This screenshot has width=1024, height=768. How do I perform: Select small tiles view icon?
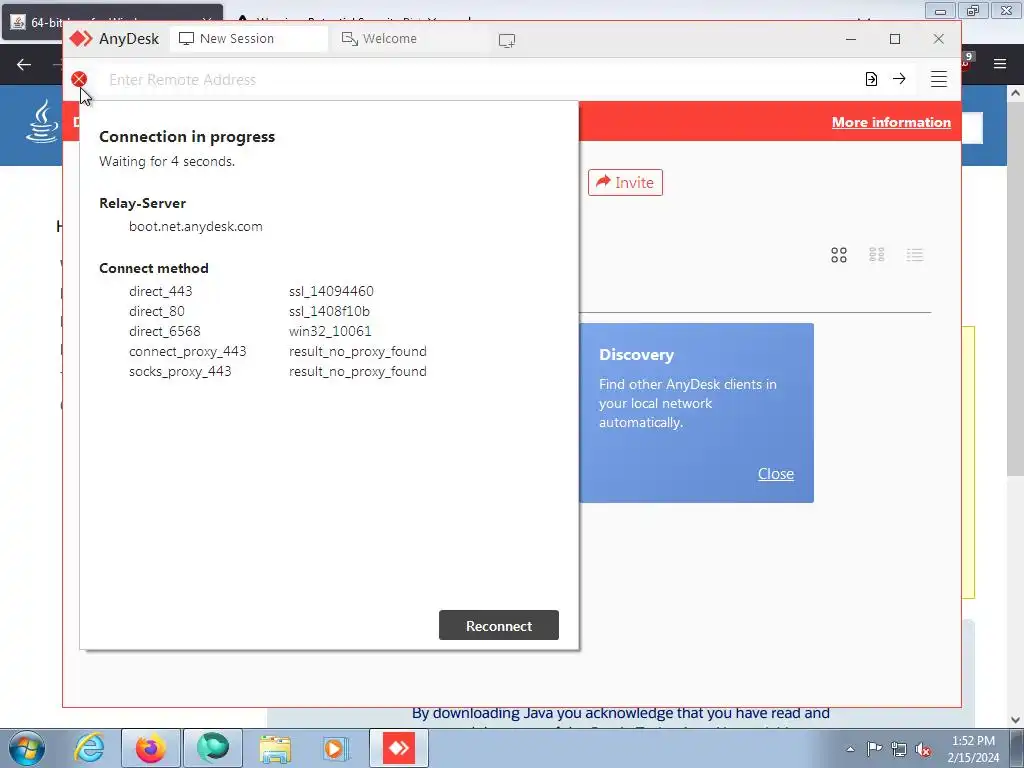click(x=876, y=255)
